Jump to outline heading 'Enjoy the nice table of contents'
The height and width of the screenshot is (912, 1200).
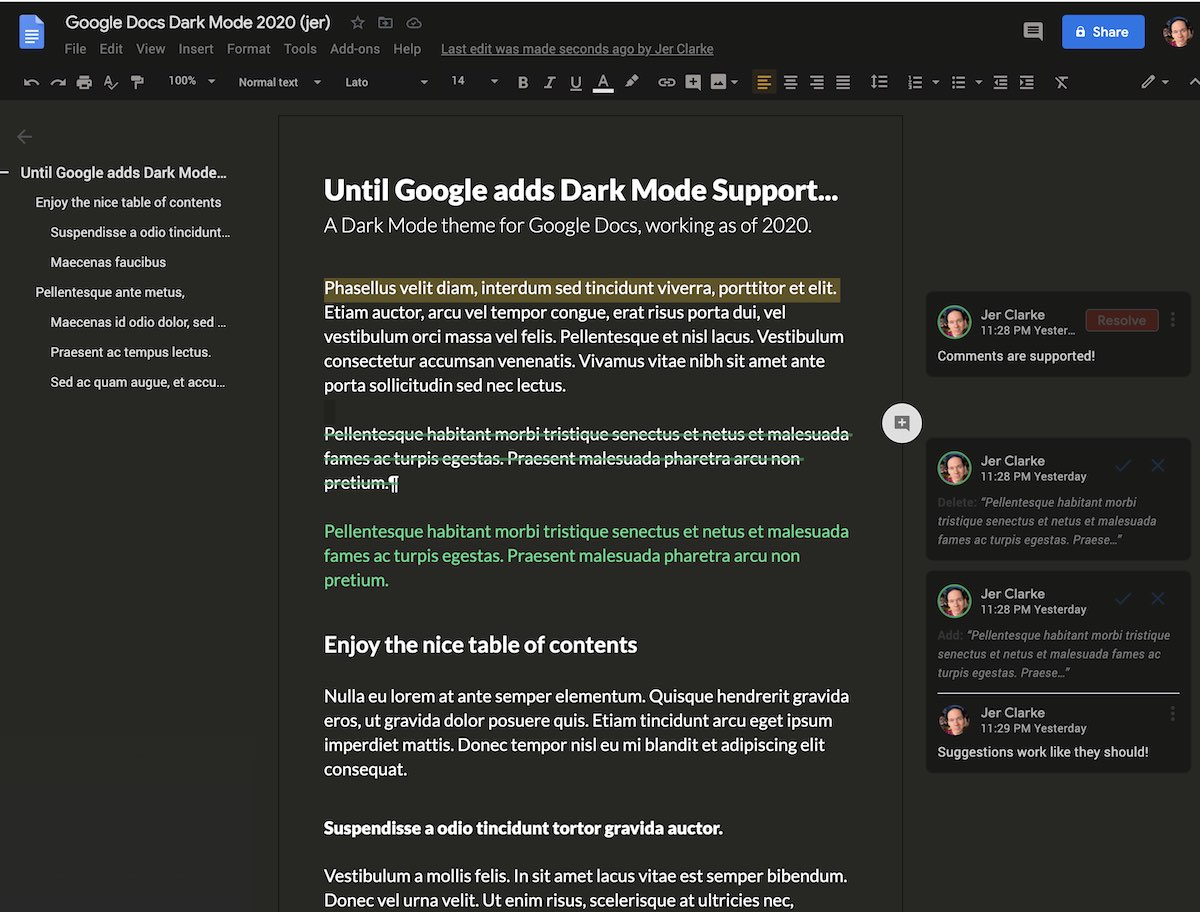click(128, 202)
